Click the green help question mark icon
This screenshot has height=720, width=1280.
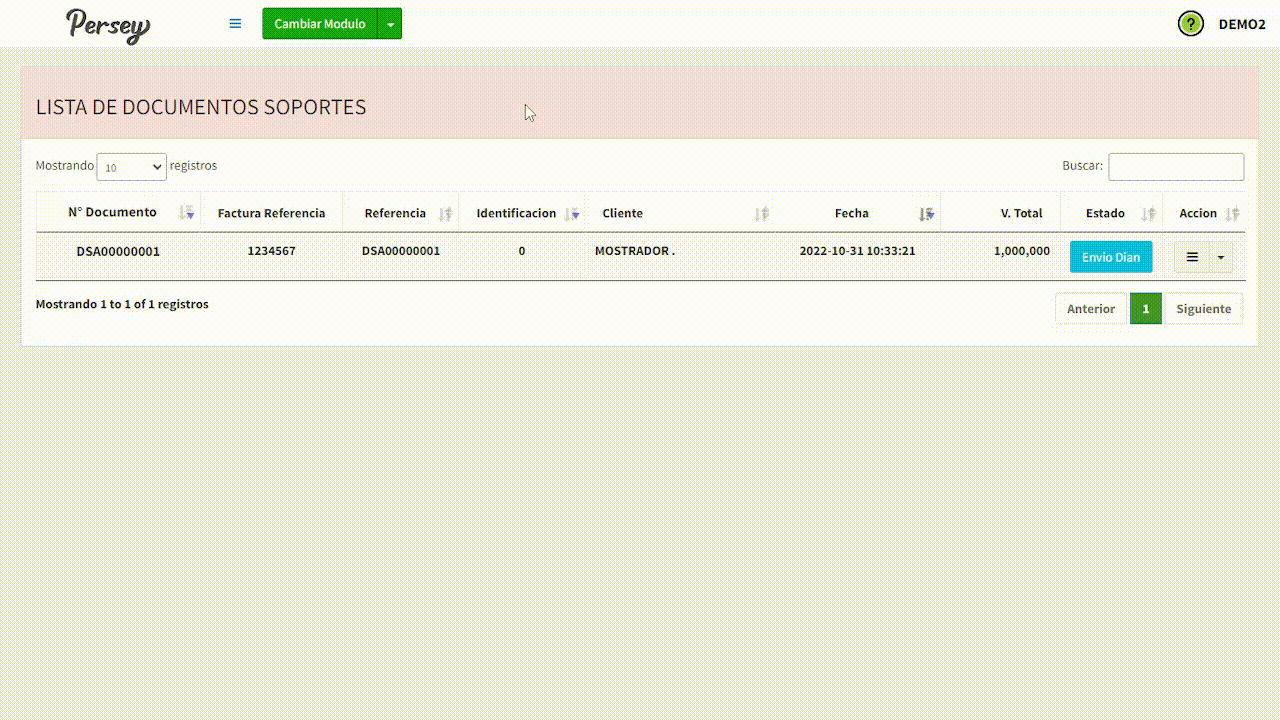(x=1190, y=24)
